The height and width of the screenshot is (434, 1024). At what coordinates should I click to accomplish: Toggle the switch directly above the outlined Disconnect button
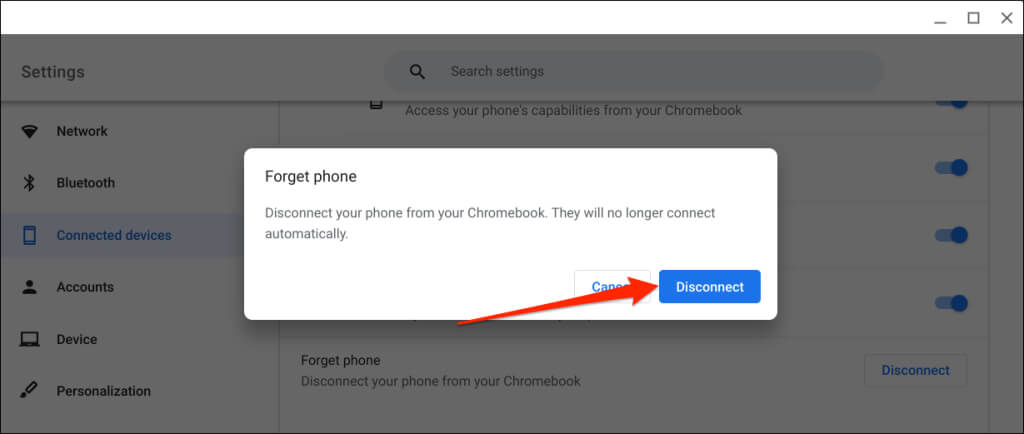click(x=951, y=303)
